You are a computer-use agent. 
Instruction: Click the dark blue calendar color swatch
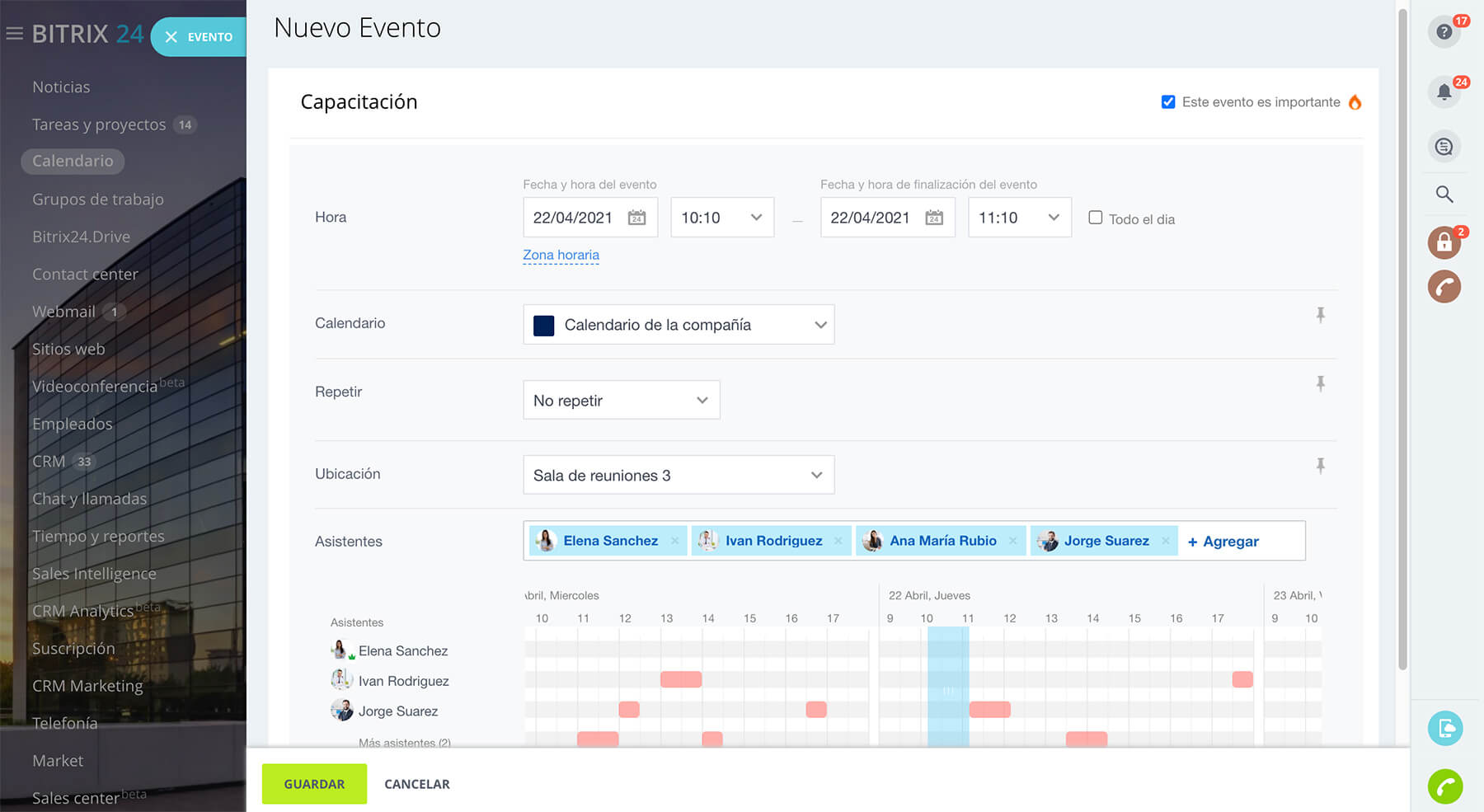click(544, 326)
